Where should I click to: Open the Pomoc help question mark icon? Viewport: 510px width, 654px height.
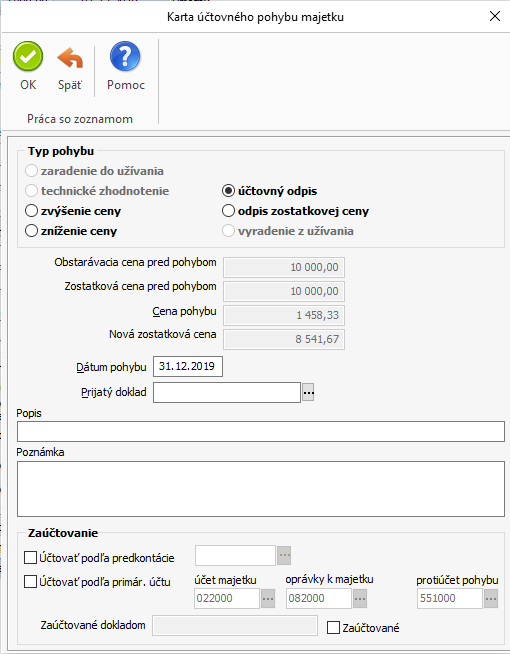[125, 56]
